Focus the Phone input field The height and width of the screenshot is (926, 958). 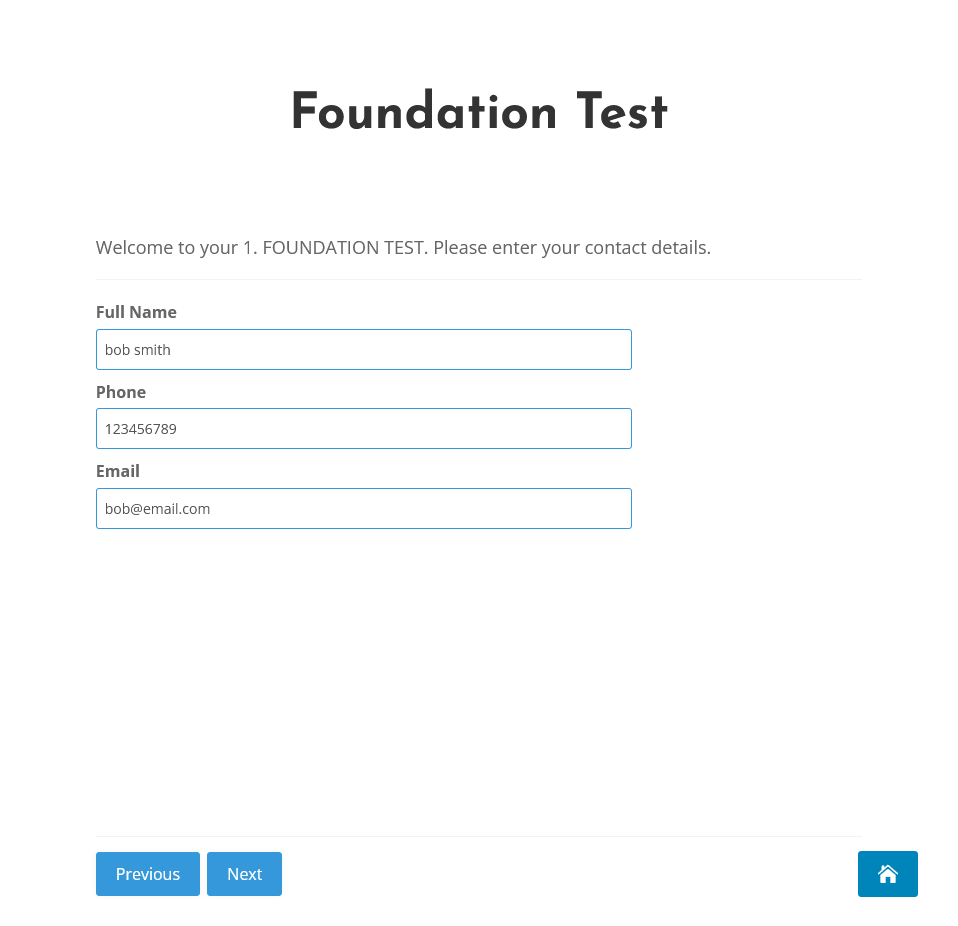tap(364, 428)
